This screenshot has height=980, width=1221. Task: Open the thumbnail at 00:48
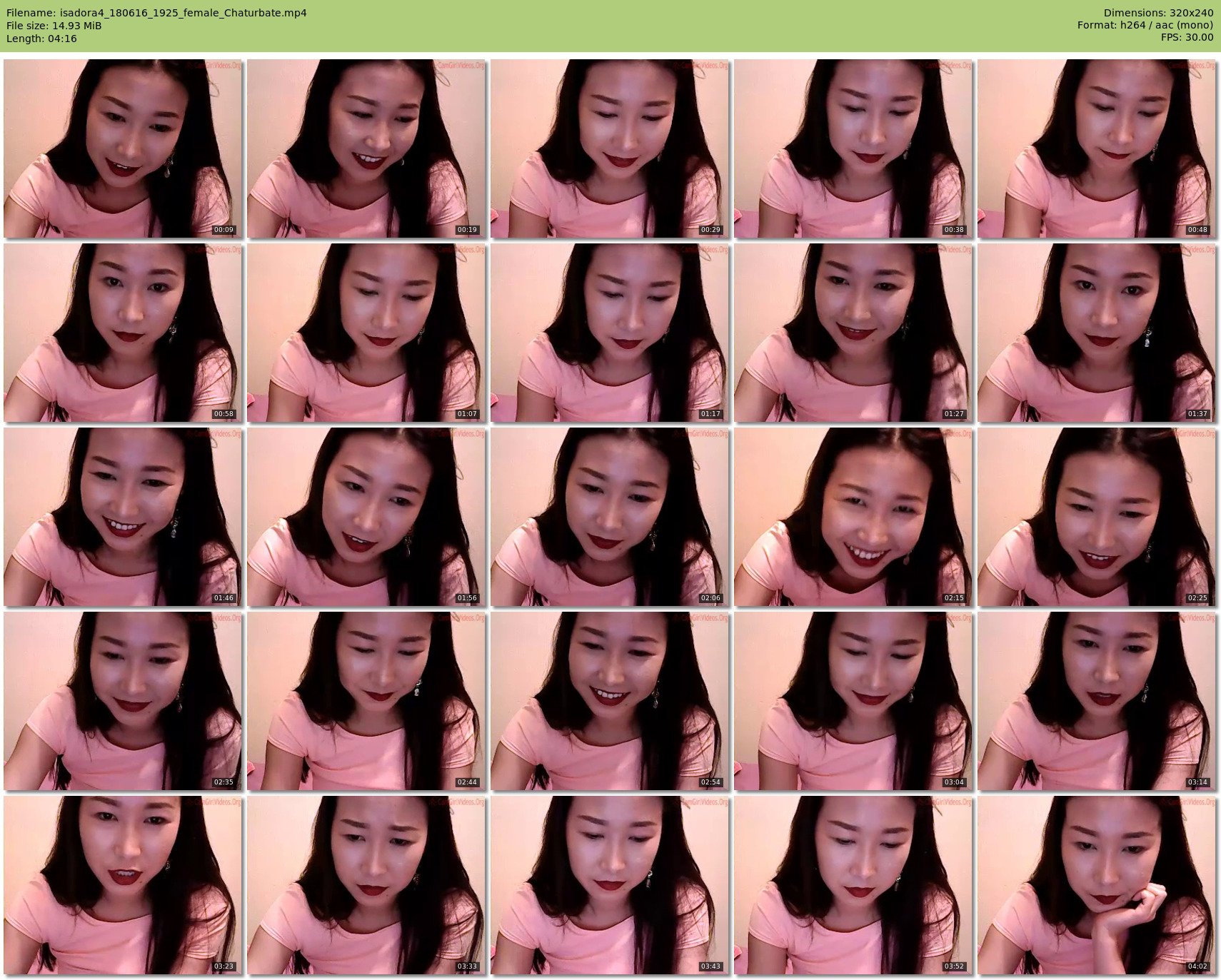pyautogui.click(x=1096, y=148)
